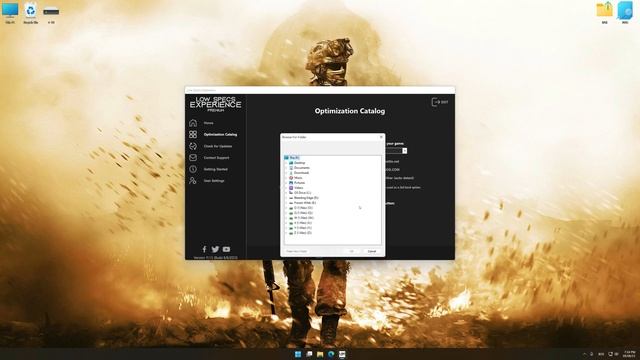Select the Desktop folder in tree
The height and width of the screenshot is (360, 640).
[297, 162]
